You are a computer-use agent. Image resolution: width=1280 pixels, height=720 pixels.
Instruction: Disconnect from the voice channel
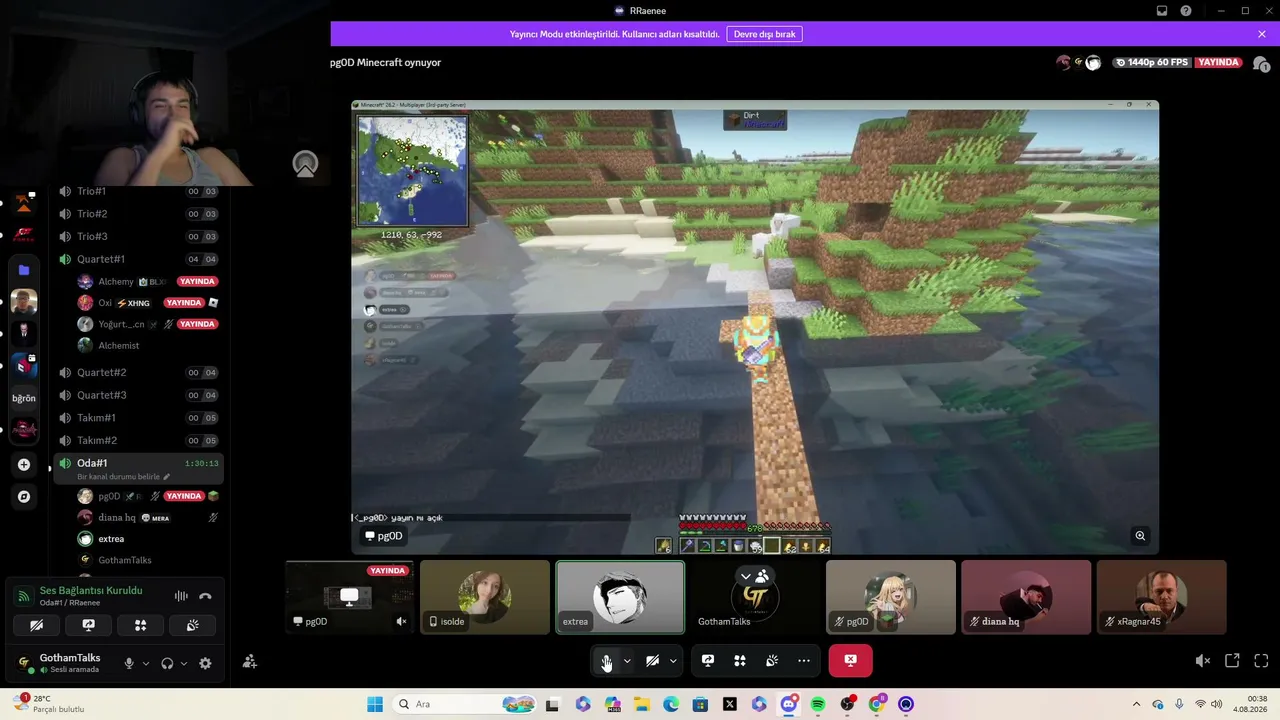pyautogui.click(x=205, y=596)
